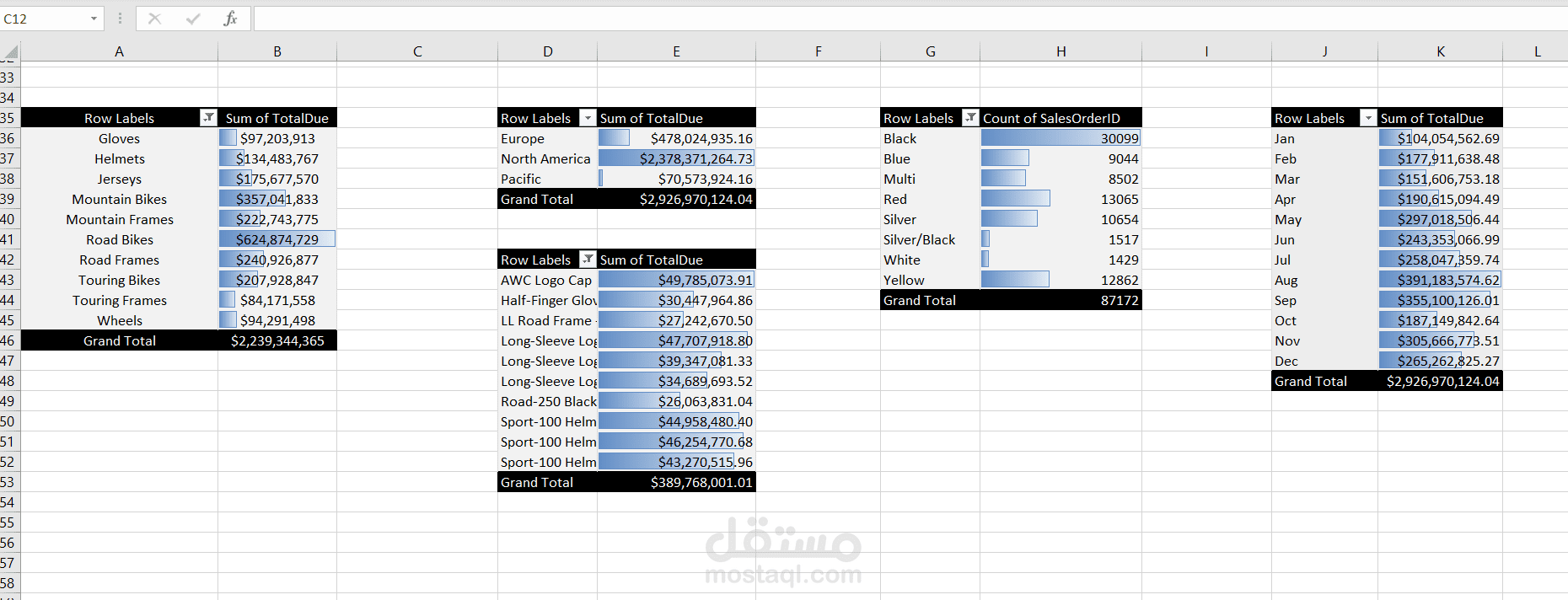Open Row Labels dropdown in region table
Image resolution: width=1568 pixels, height=600 pixels.
[588, 118]
